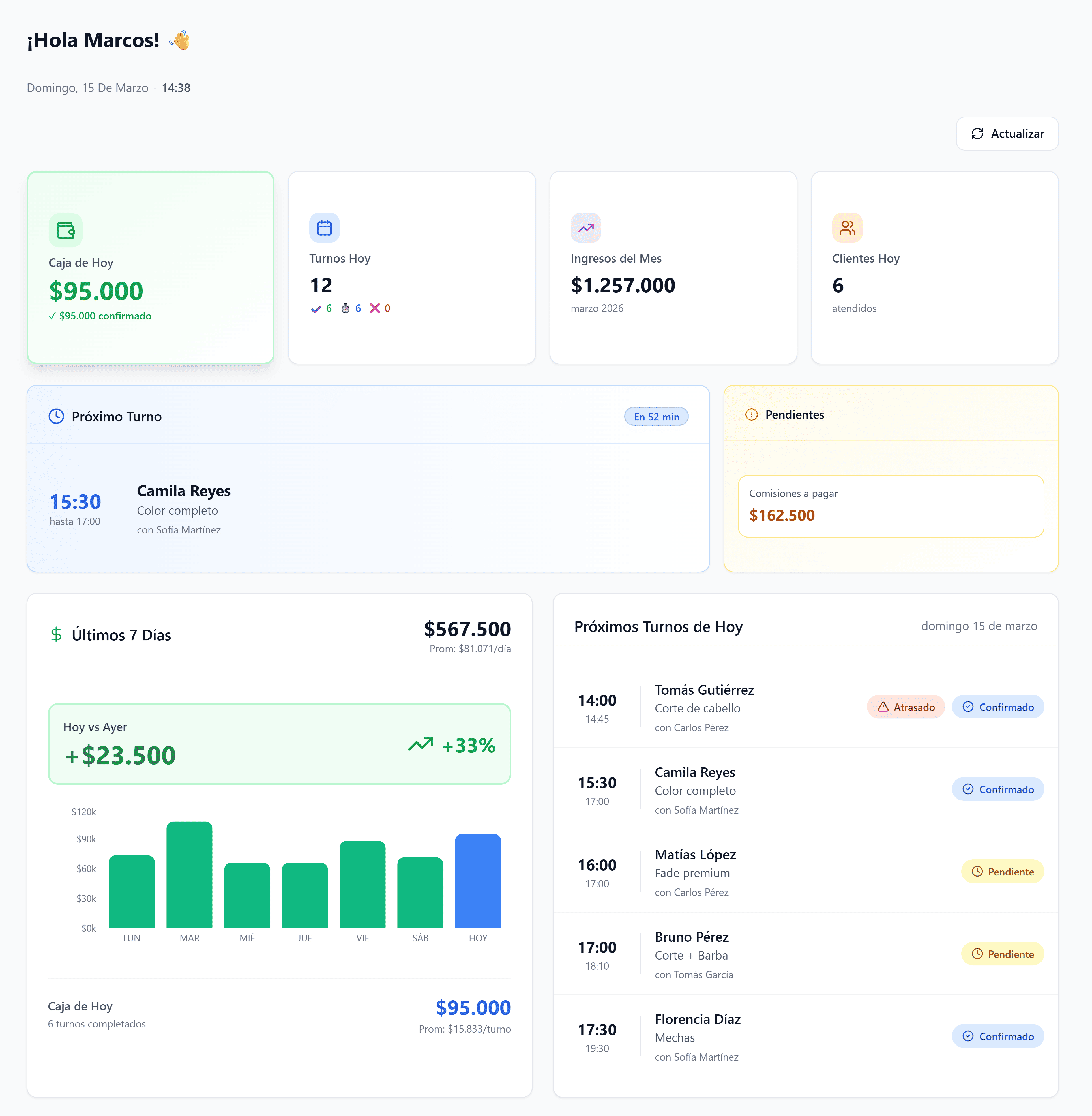Image resolution: width=1092 pixels, height=1116 pixels.
Task: Click the clock icon next to Próximo Turno
Action: pos(56,416)
